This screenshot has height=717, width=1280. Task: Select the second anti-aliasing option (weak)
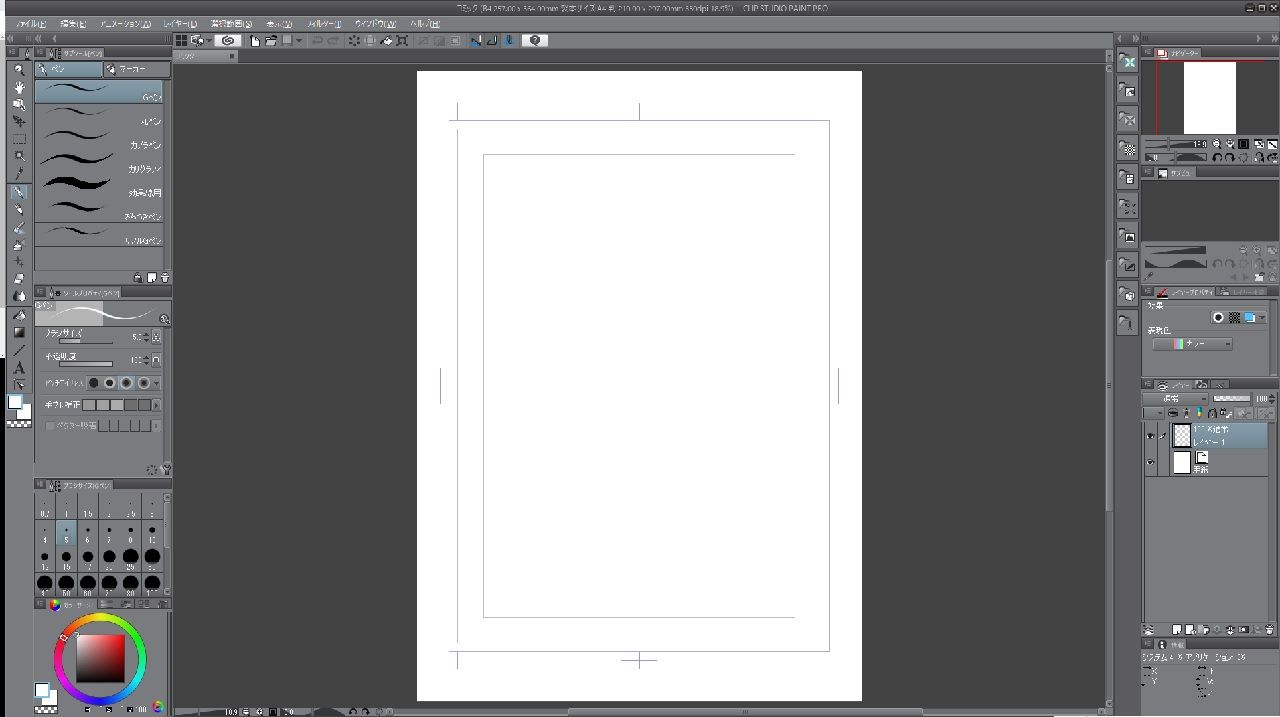pyautogui.click(x=110, y=383)
